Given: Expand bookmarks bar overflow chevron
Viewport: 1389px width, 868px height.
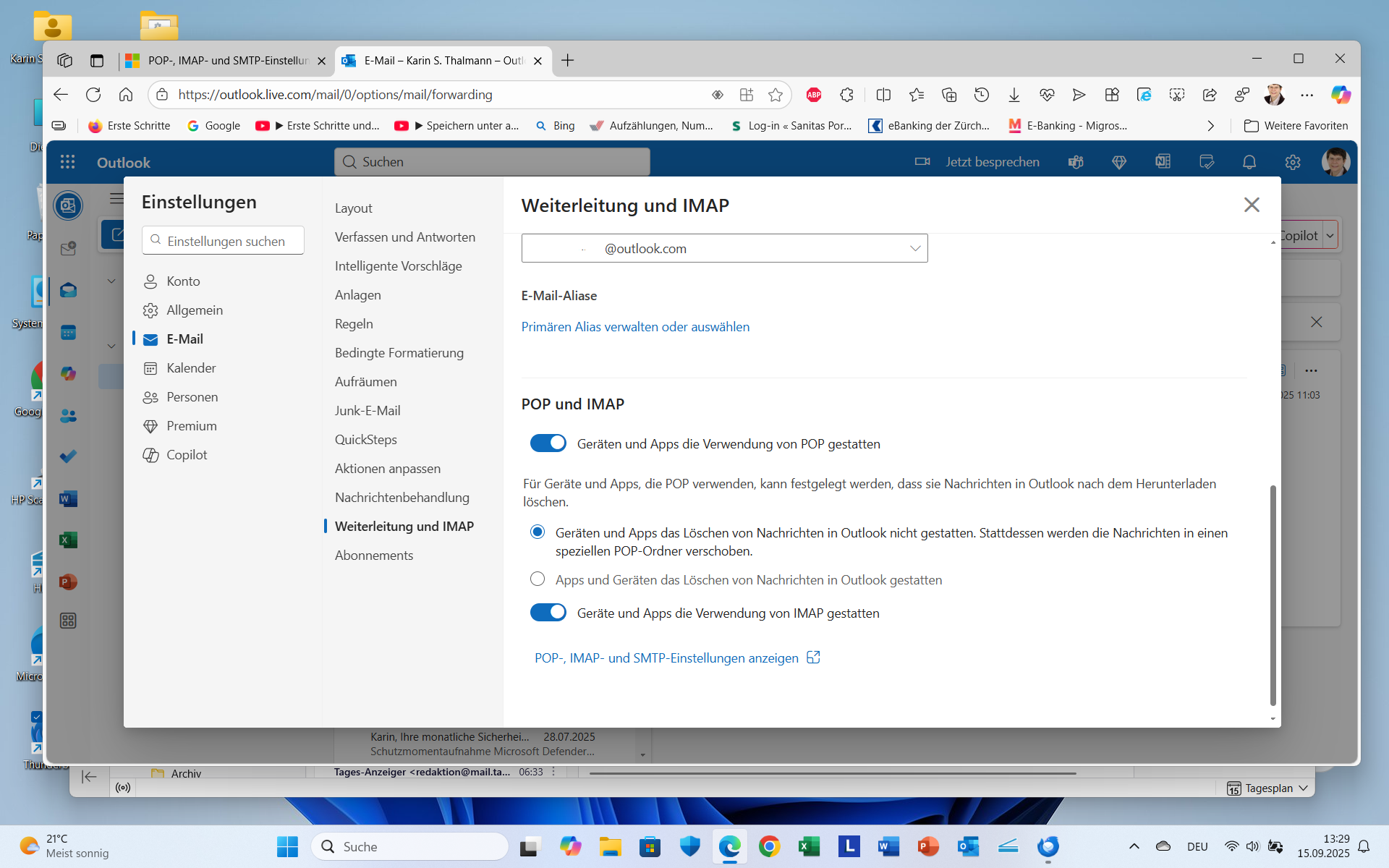Looking at the screenshot, I should [x=1210, y=126].
